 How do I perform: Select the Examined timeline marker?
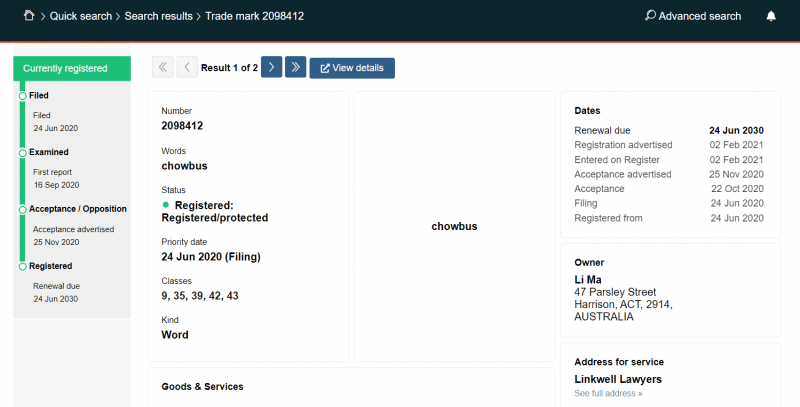point(22,153)
